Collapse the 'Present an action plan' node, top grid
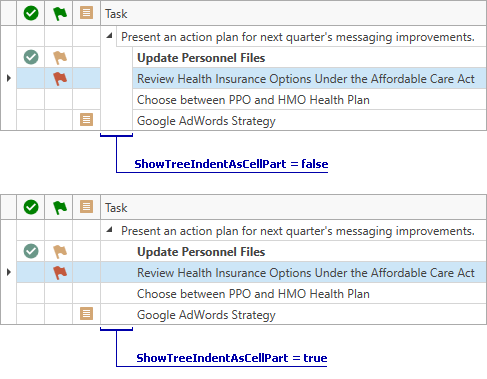The image size is (487, 379). [x=109, y=36]
